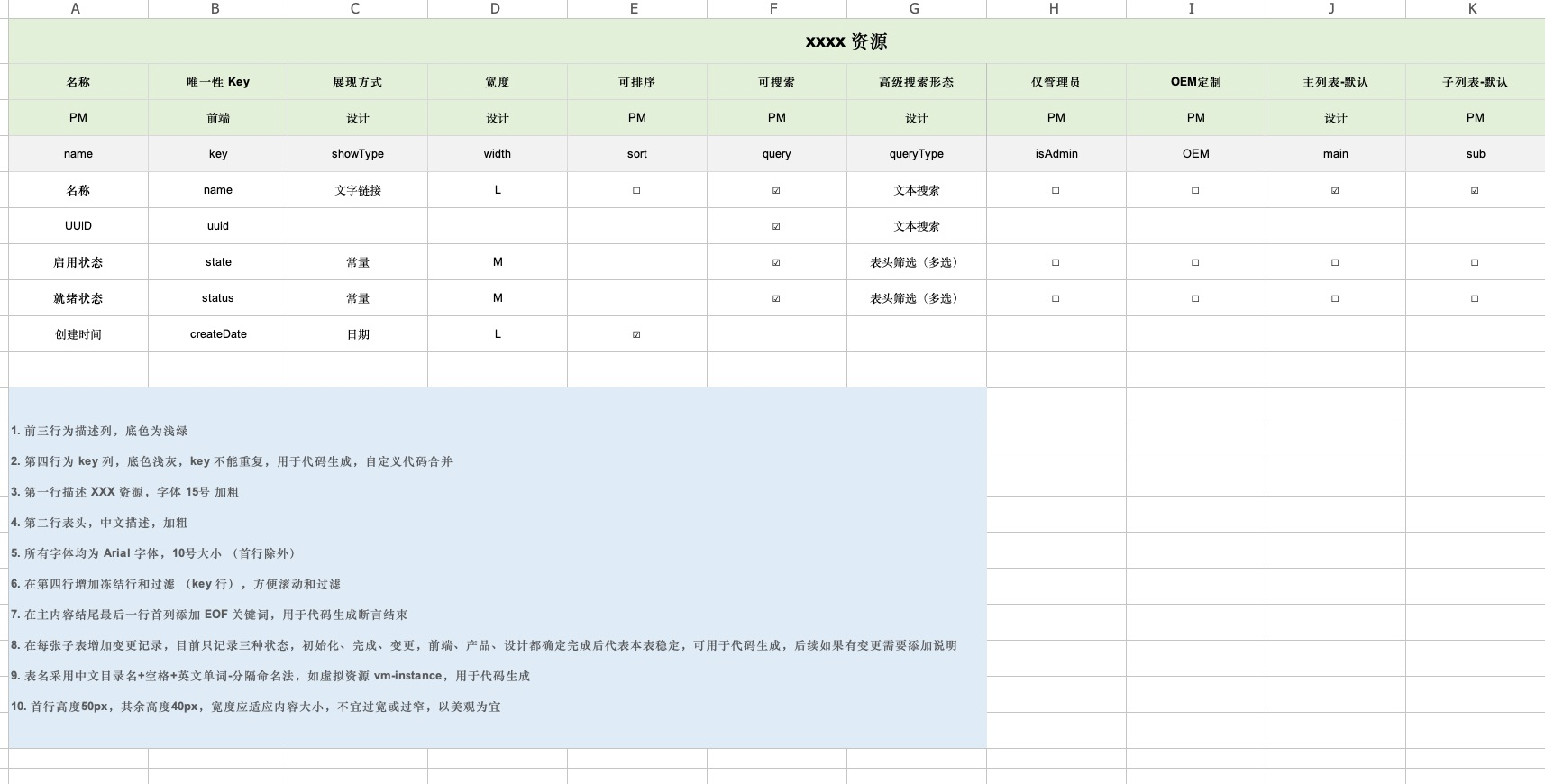Uncheck the main checkbox in the name row
The height and width of the screenshot is (784, 1545).
(x=1335, y=190)
